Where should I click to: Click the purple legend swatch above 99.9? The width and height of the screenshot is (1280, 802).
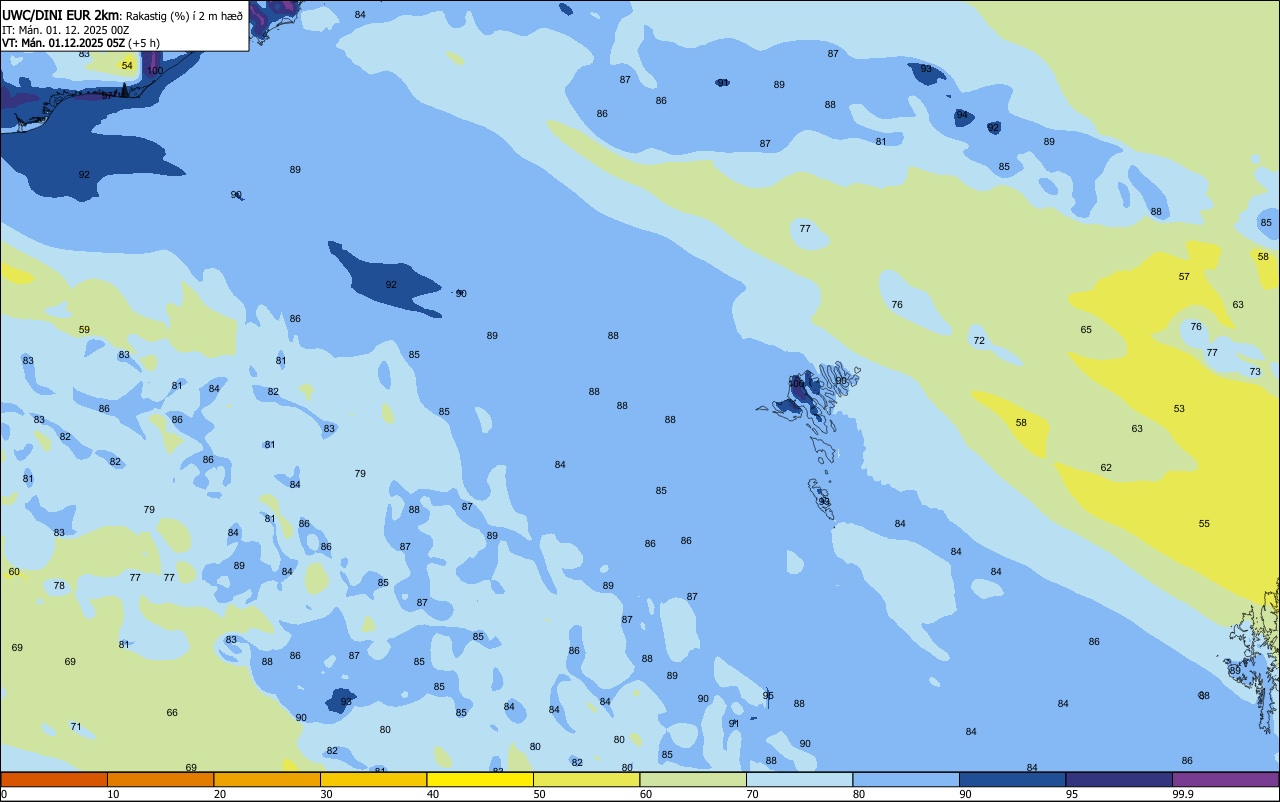point(1226,779)
